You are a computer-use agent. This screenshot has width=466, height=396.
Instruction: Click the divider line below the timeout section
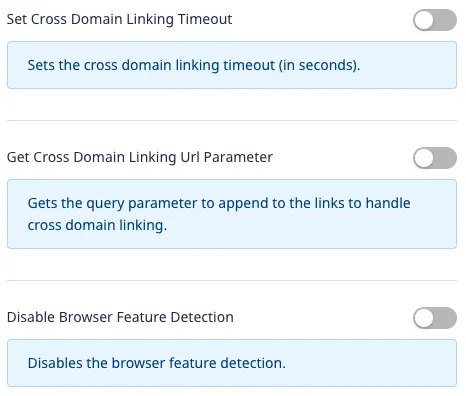[x=232, y=120]
